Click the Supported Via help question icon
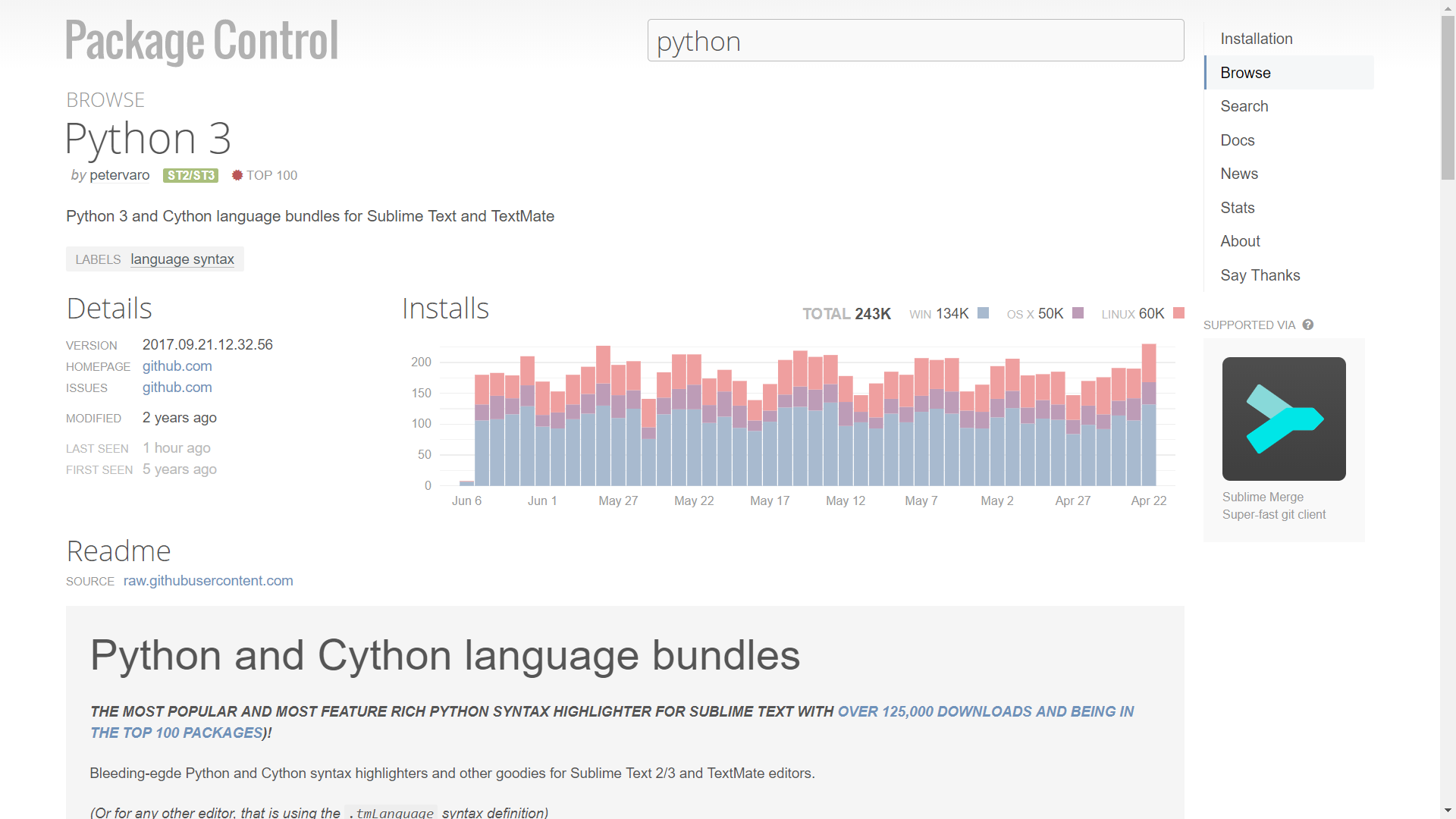The height and width of the screenshot is (819, 1456). (1307, 325)
